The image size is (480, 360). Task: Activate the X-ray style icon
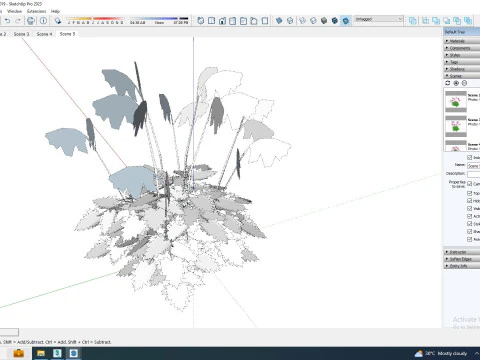279,21
